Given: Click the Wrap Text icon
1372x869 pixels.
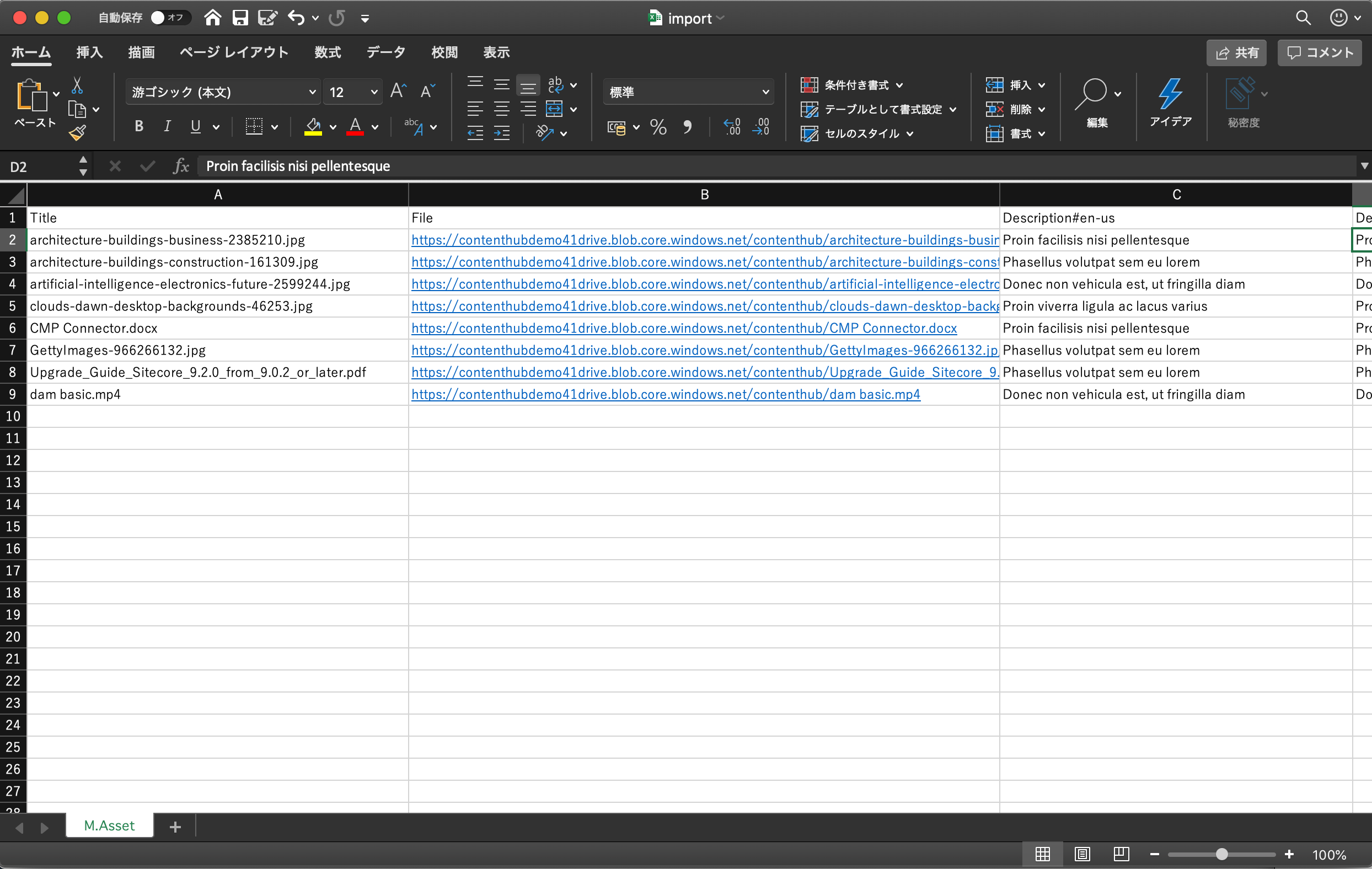Looking at the screenshot, I should click(555, 85).
